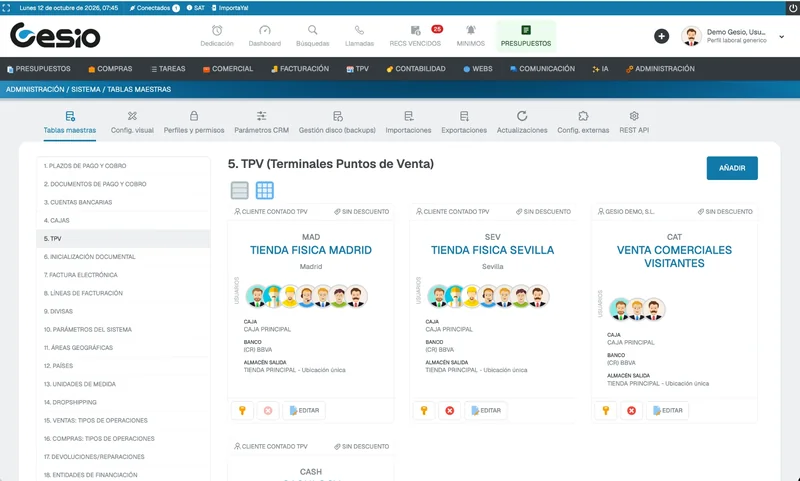Click key icon on Venta Comerciales Visitantes card
Image resolution: width=800 pixels, height=481 pixels.
click(x=606, y=410)
